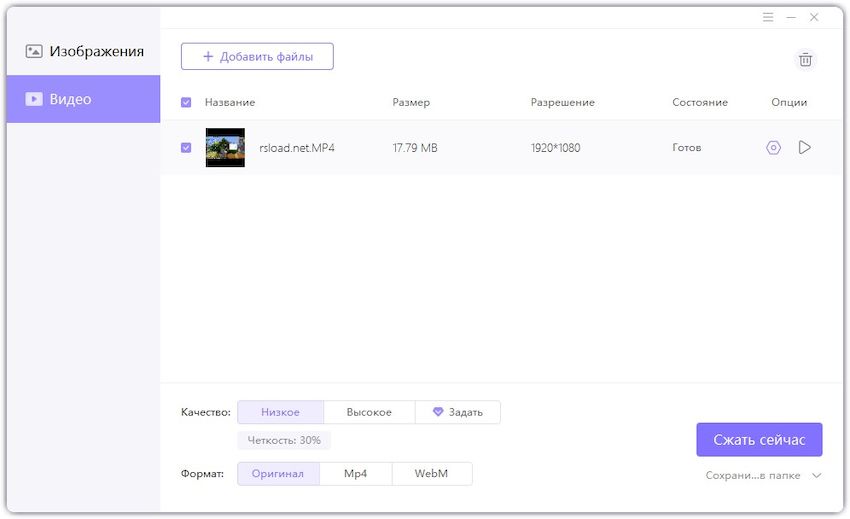Image resolution: width=850 pixels, height=519 pixels.
Task: Choose Mp4 output format
Action: coord(355,474)
